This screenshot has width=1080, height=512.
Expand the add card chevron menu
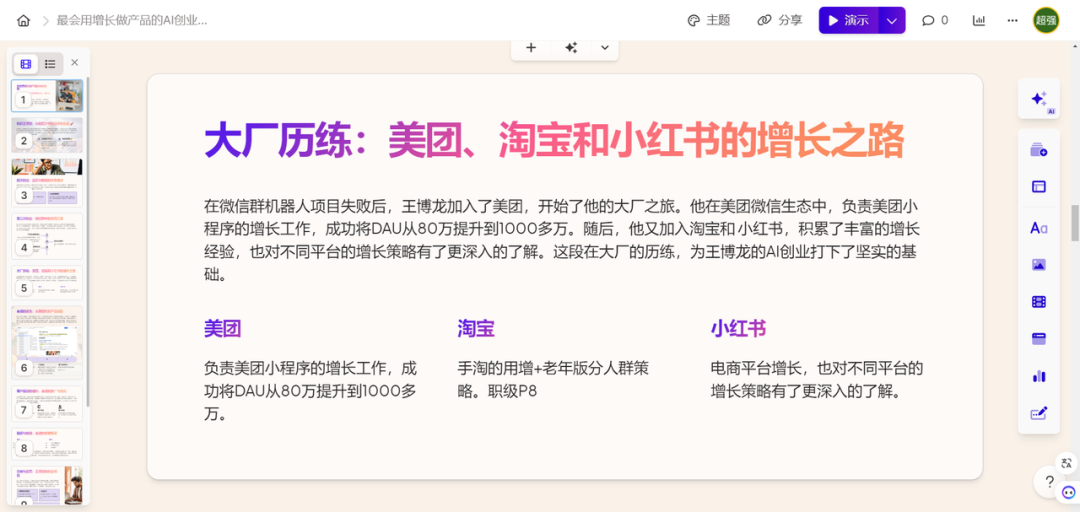coord(605,48)
